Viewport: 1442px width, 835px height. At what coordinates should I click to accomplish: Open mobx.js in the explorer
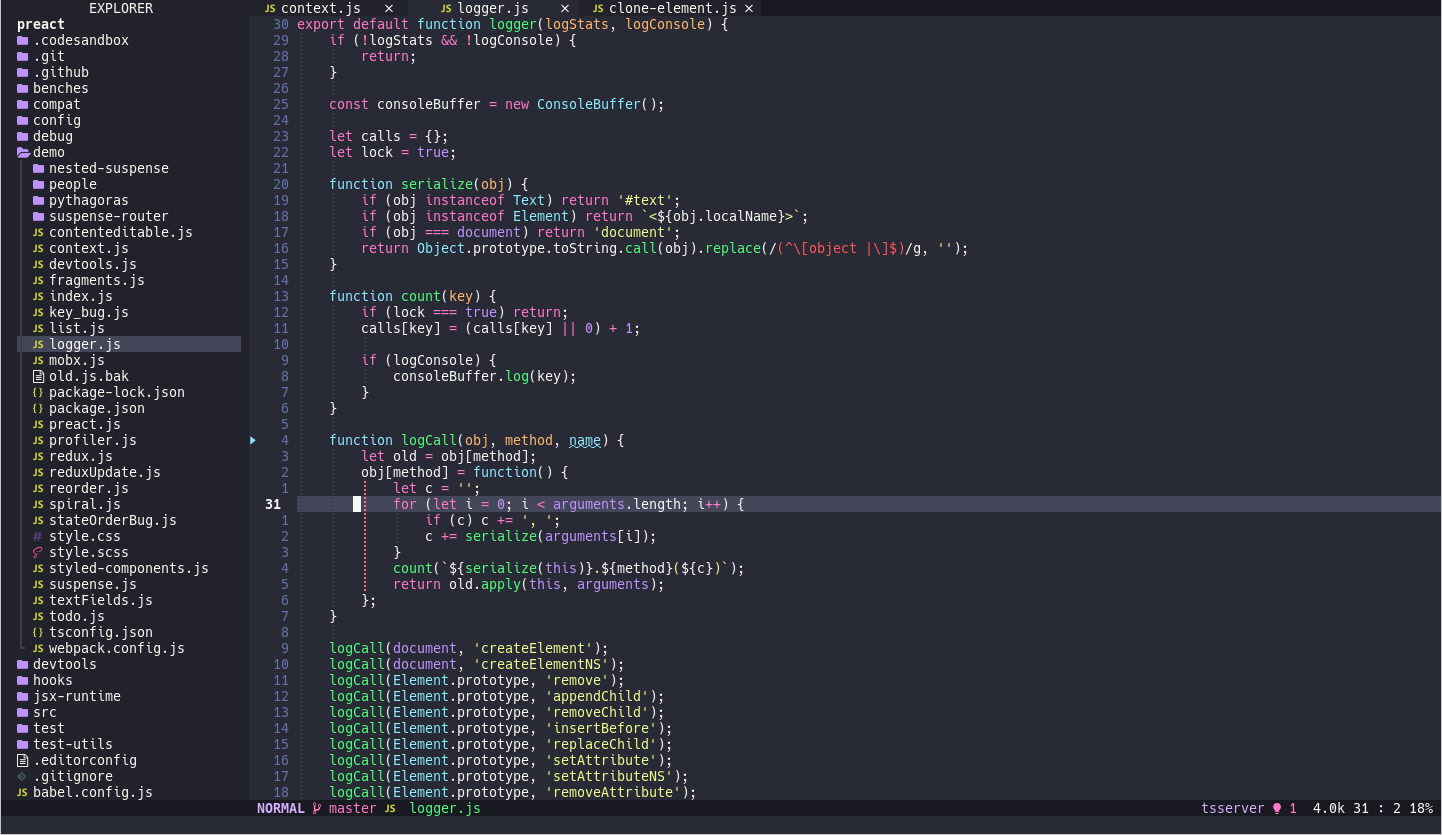tap(77, 360)
